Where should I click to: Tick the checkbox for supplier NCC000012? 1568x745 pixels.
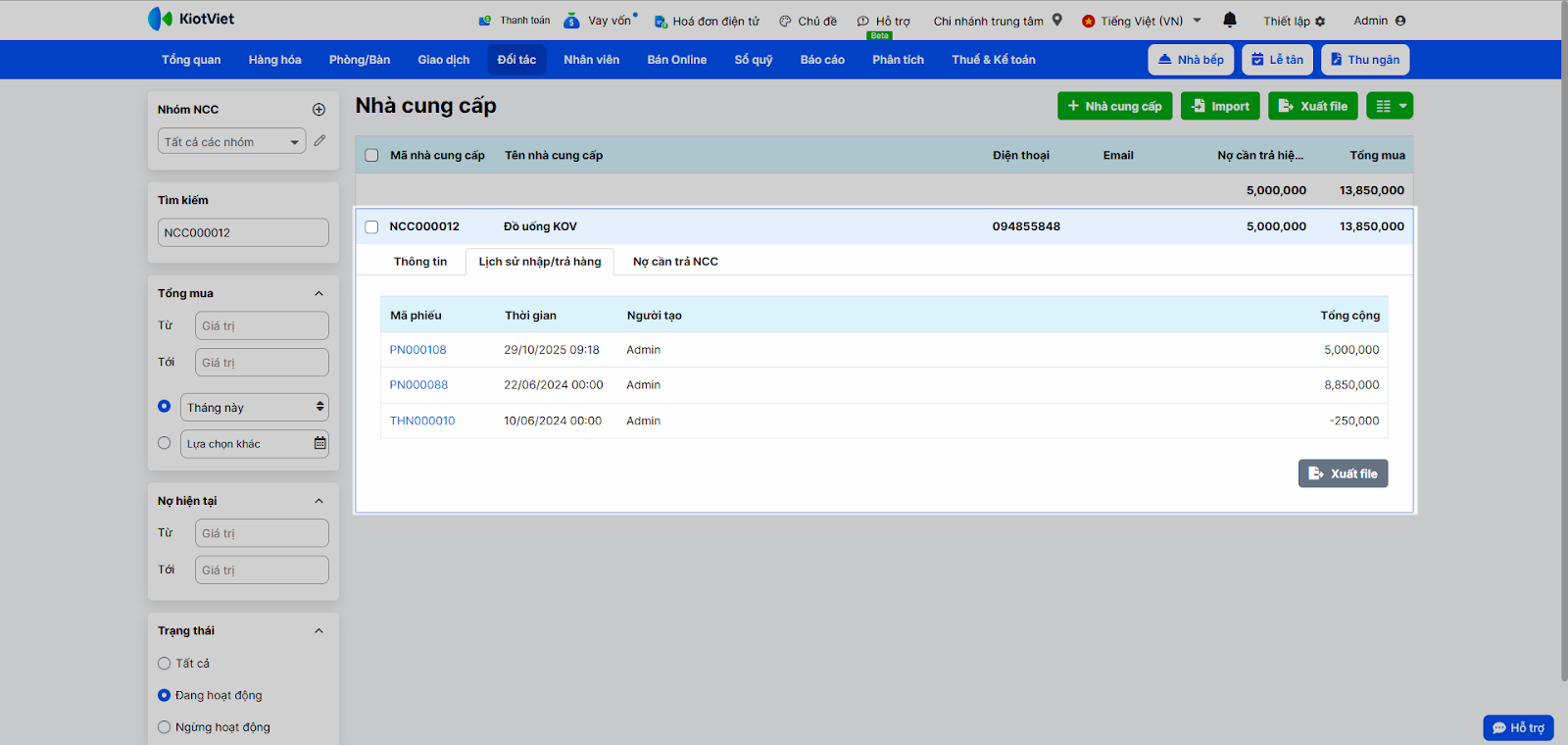pos(371,226)
